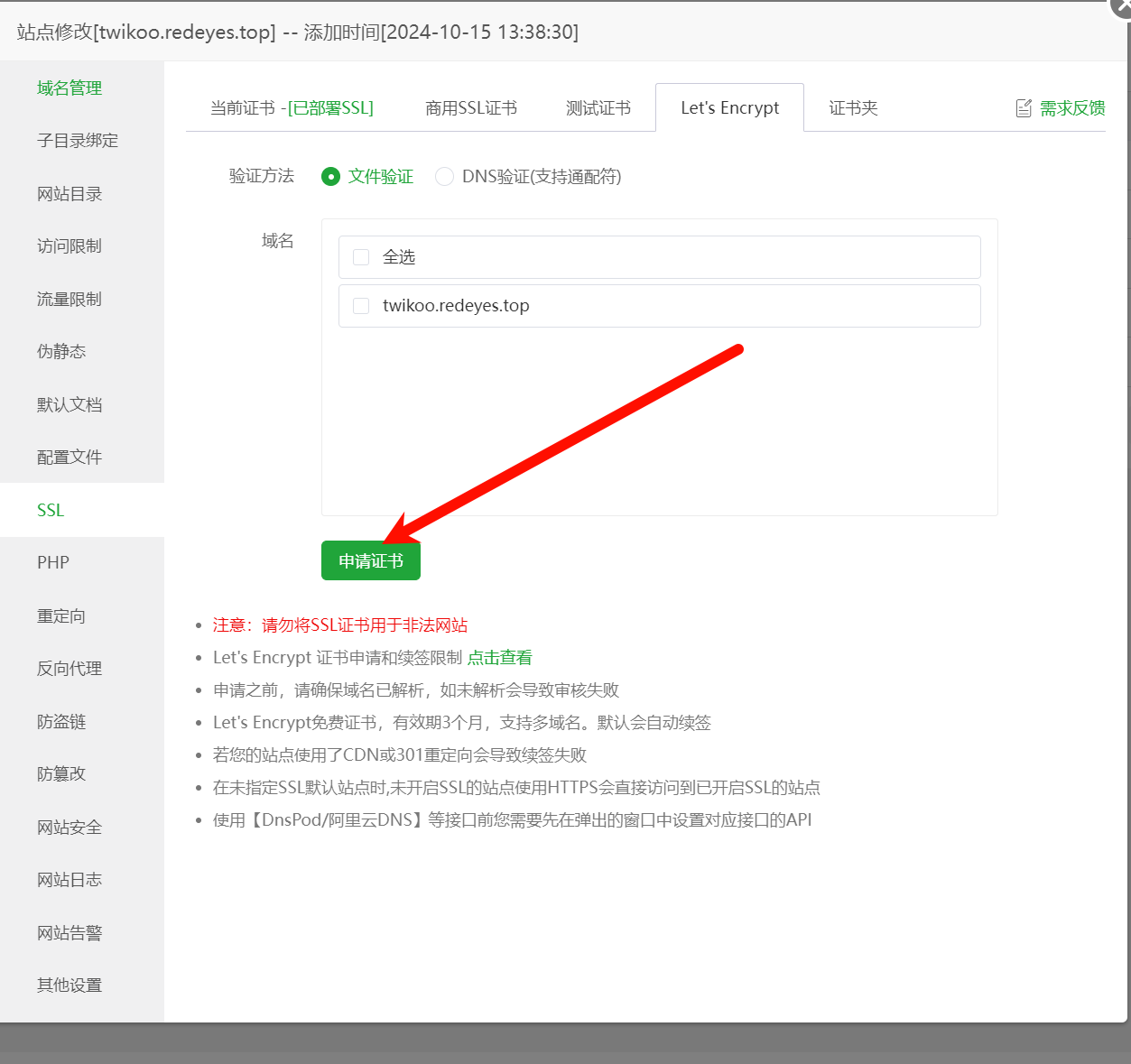Open the 当前证书 tab
The width and height of the screenshot is (1131, 1064).
(x=291, y=107)
